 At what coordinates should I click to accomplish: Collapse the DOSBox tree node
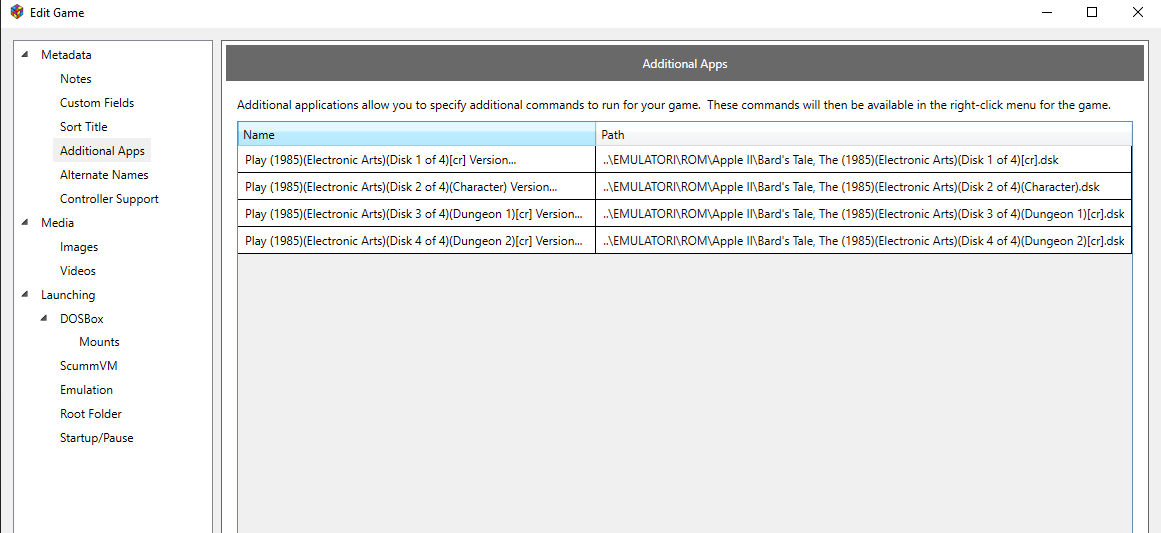[45, 318]
